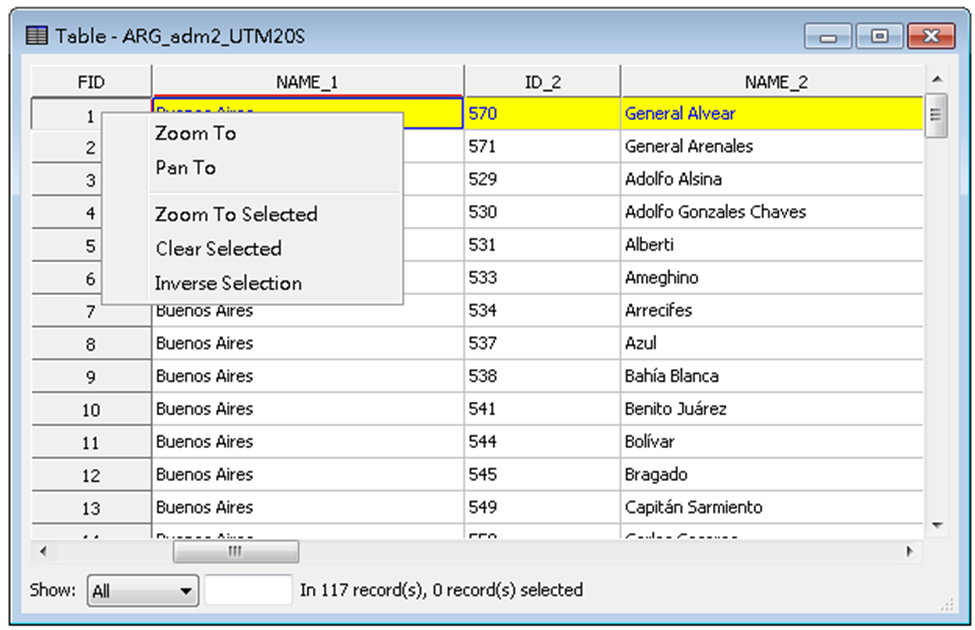Select row header for FID 9
Viewport: 975px width, 630px height.
pos(91,377)
